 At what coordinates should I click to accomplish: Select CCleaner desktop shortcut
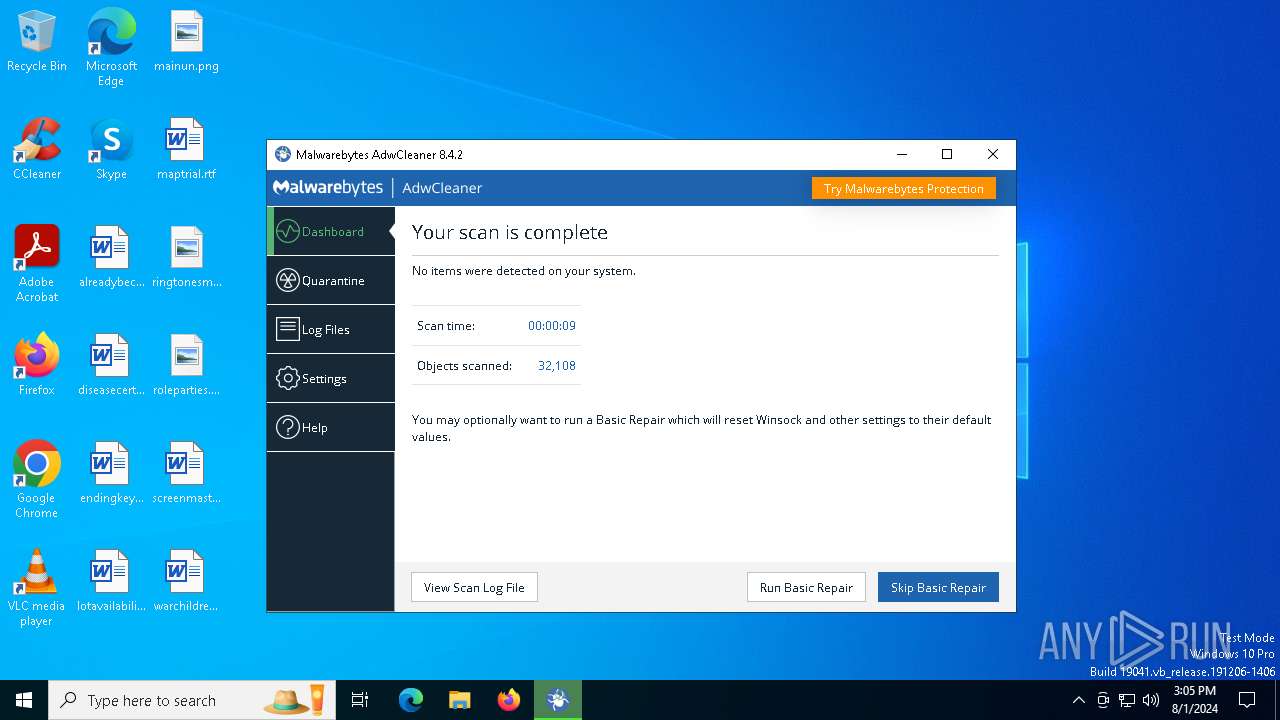pos(37,149)
